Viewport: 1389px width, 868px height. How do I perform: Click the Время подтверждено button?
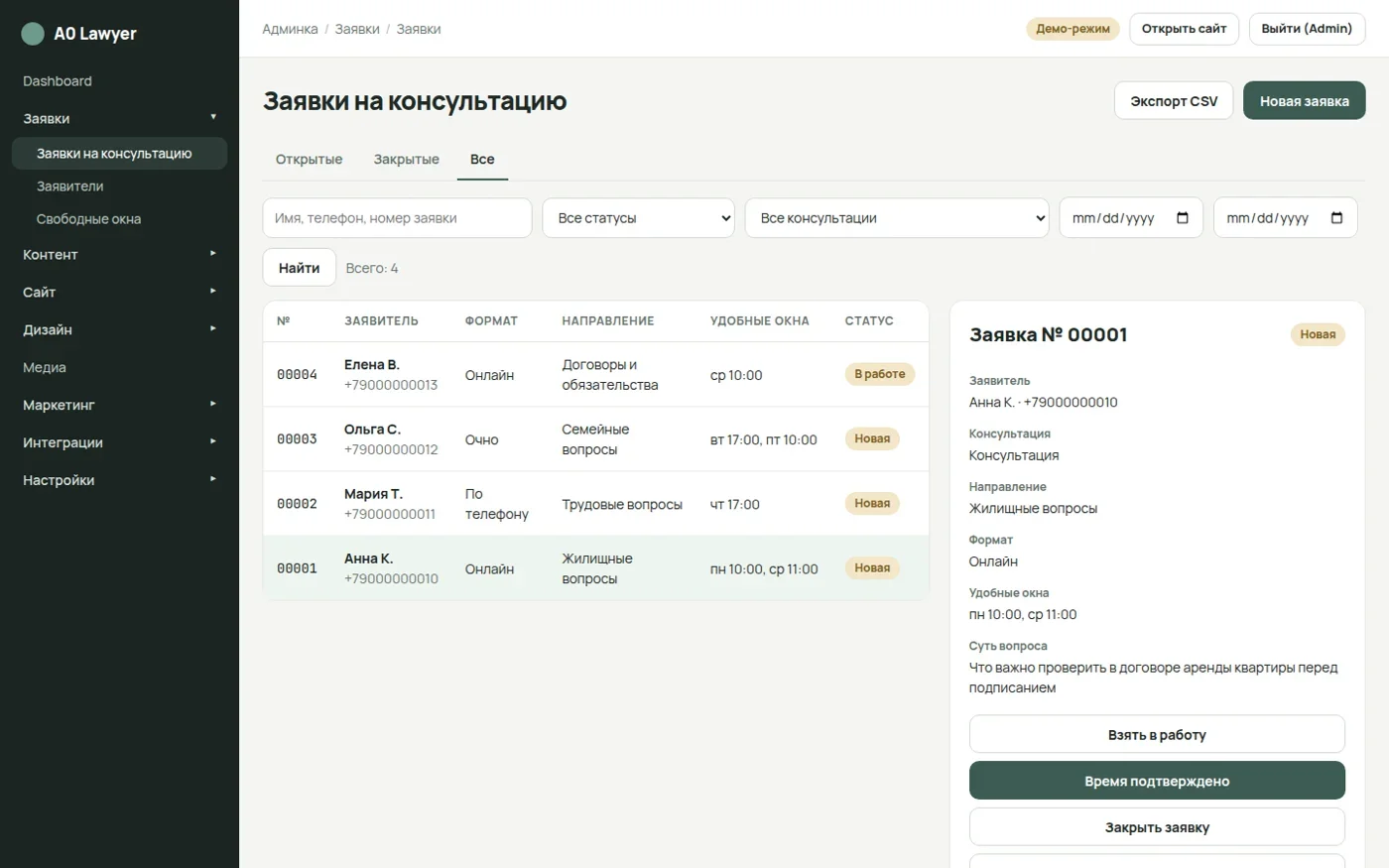click(1157, 781)
